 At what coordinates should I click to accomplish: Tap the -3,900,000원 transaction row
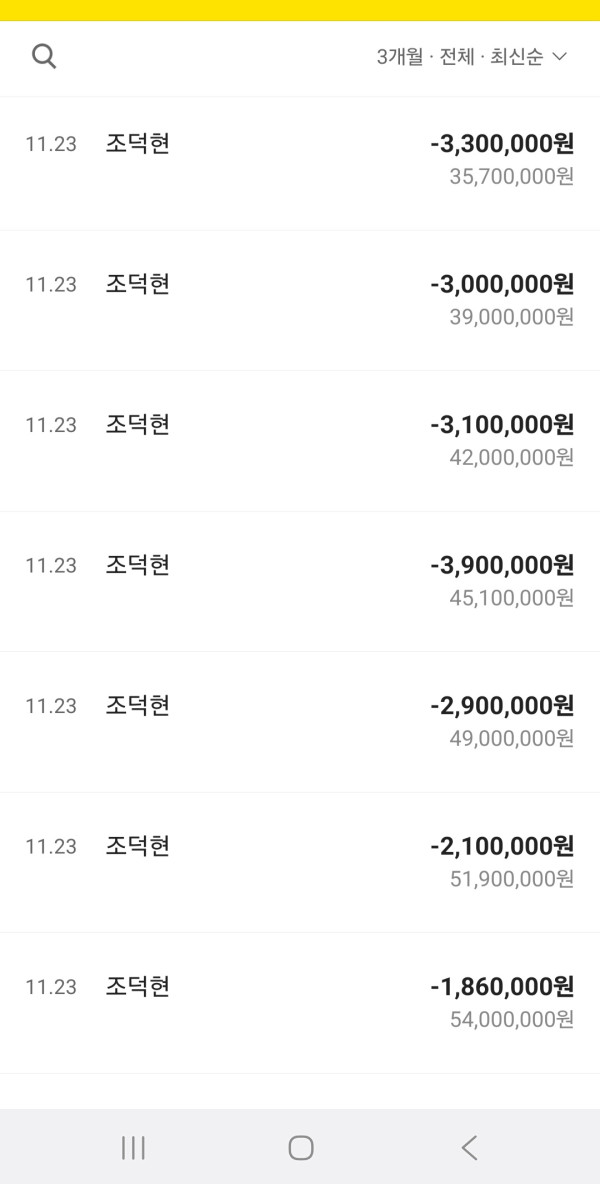(300, 581)
